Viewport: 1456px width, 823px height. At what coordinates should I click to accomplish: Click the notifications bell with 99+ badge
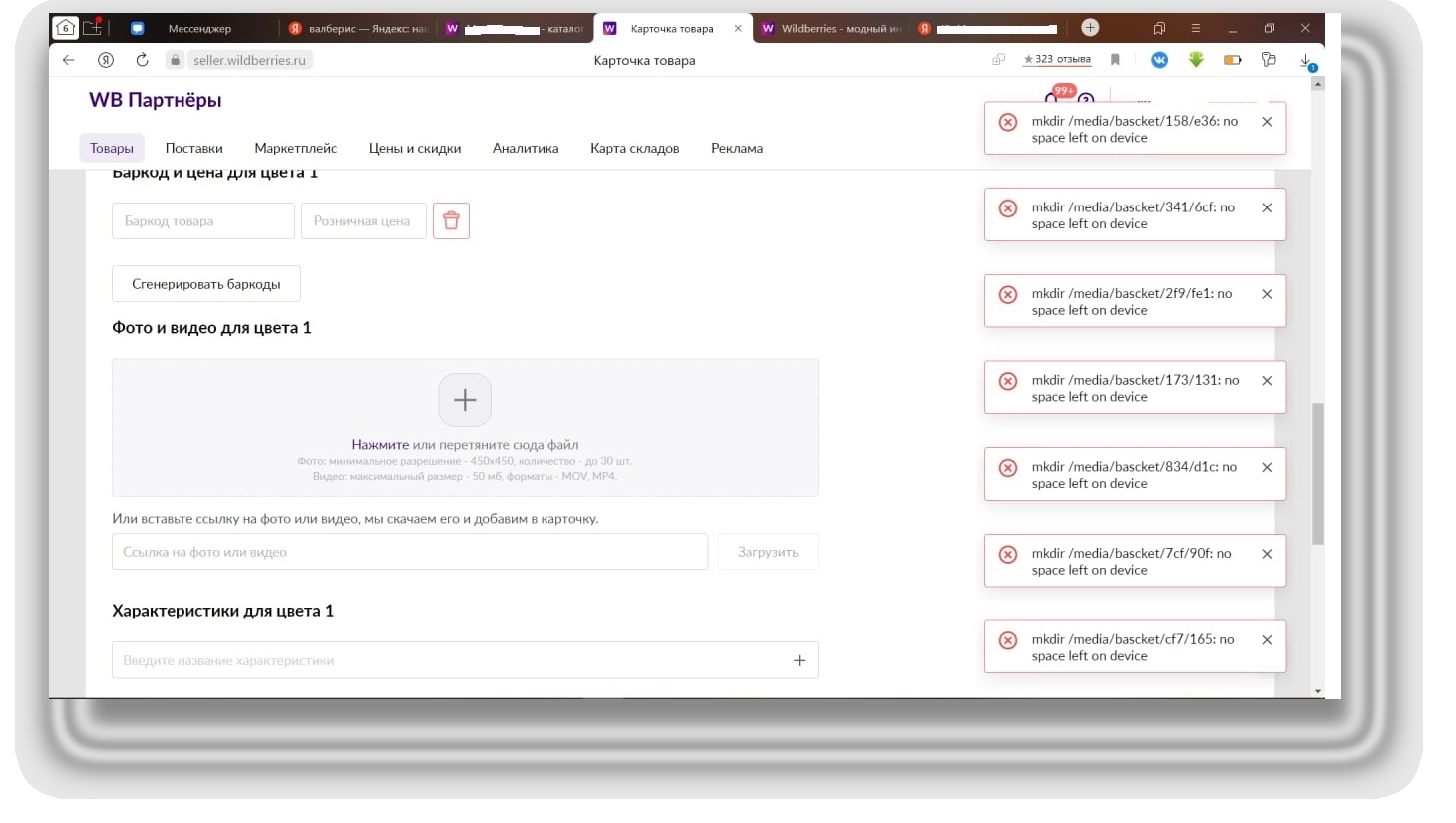(1053, 97)
